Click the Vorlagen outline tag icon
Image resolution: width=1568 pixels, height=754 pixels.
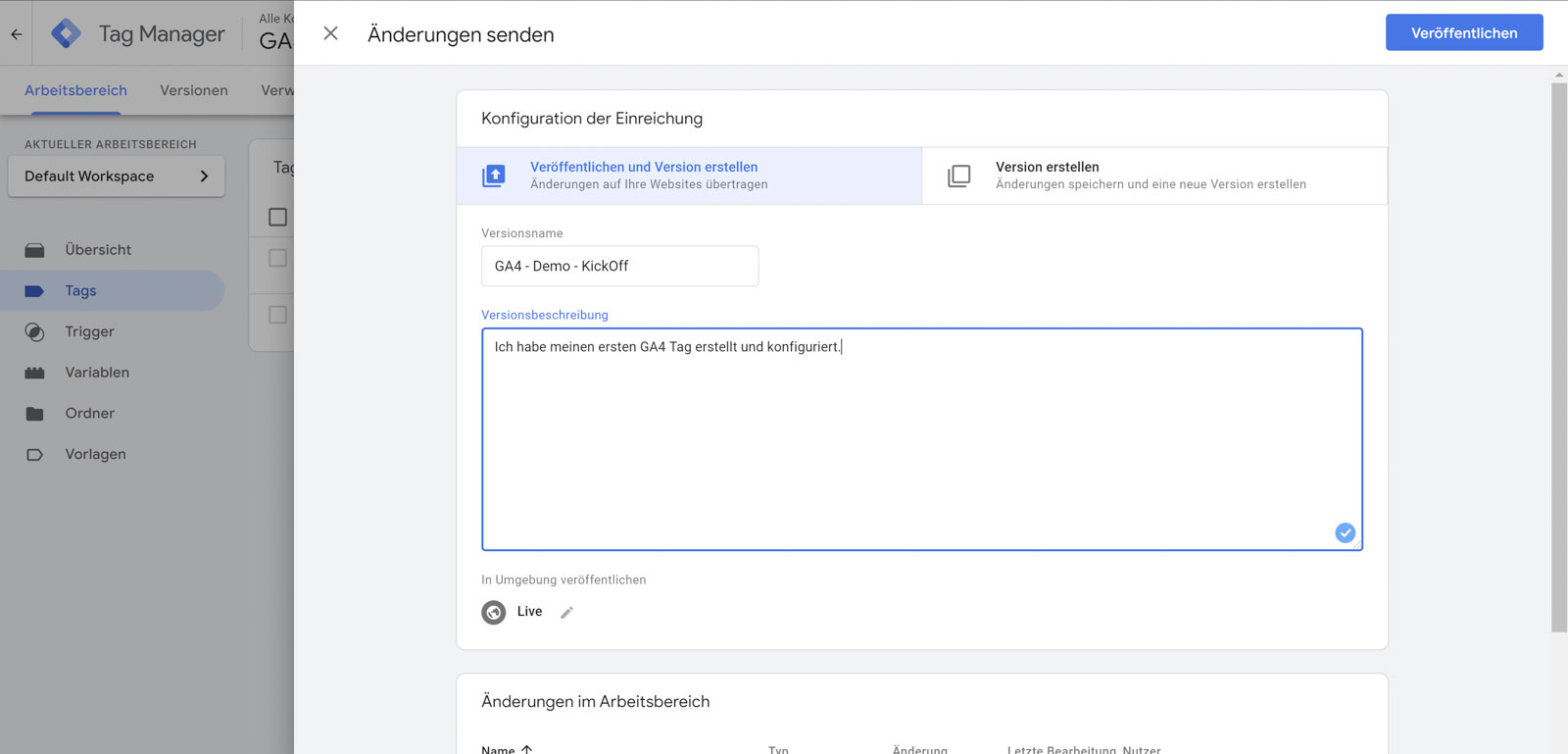34,455
